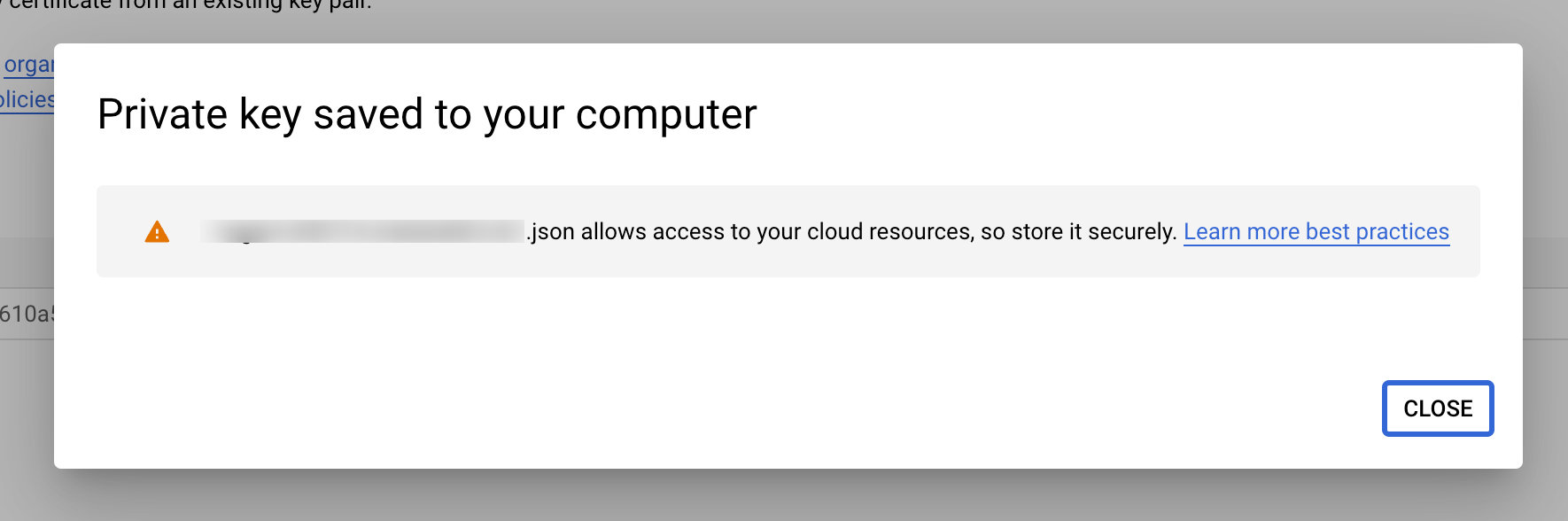Click the dialog title "Private key saved"
Image resolution: width=1568 pixels, height=521 pixels.
[x=266, y=114]
